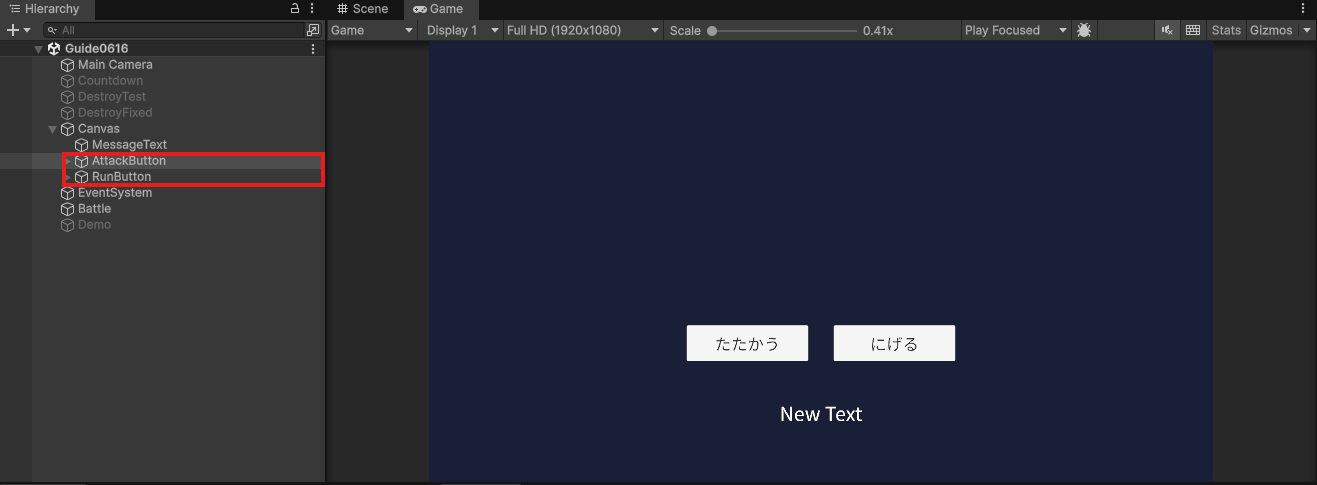Toggle the Gizmos button
The height and width of the screenshot is (485, 1317).
click(1271, 30)
